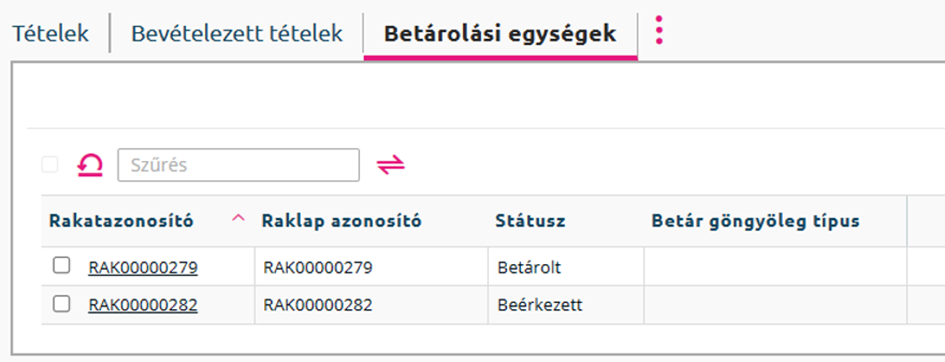
Task: Click into the Szűrés filter field
Action: coord(239,165)
